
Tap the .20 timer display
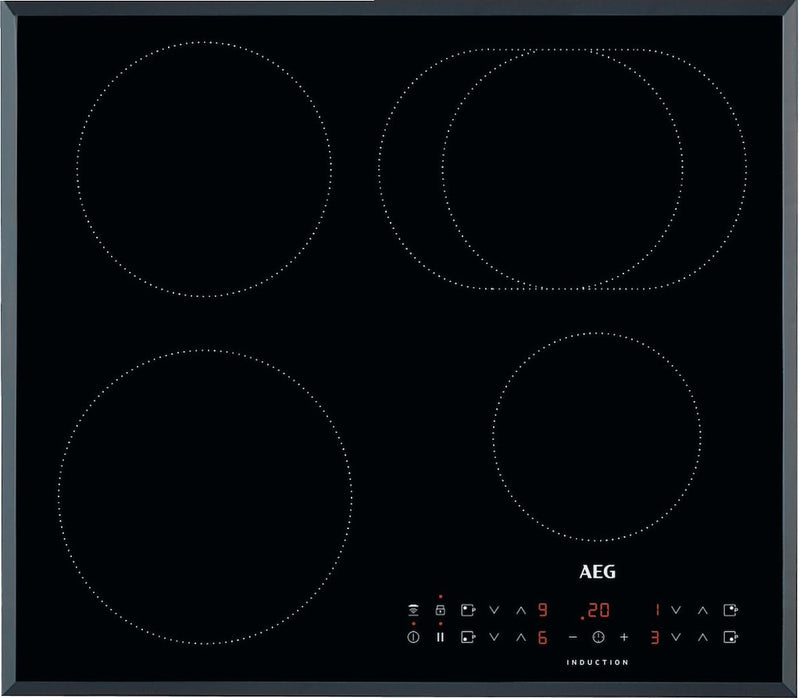tap(596, 609)
